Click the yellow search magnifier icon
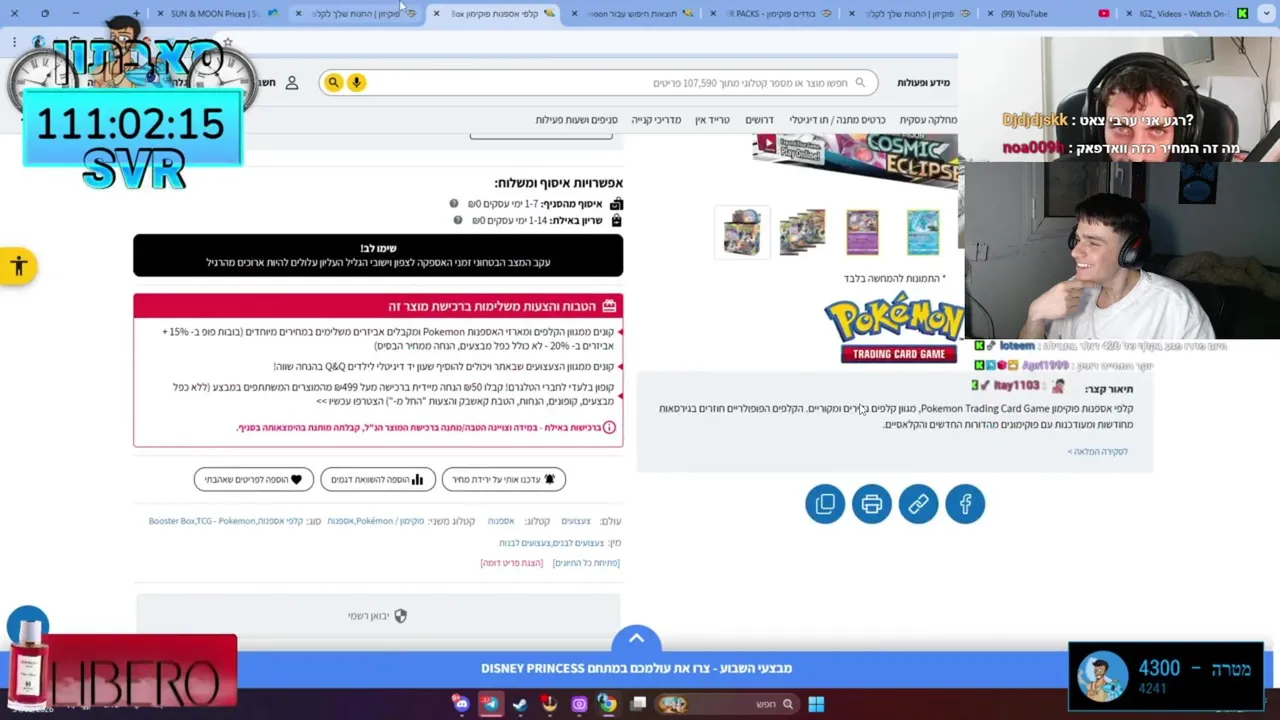 pyautogui.click(x=333, y=83)
